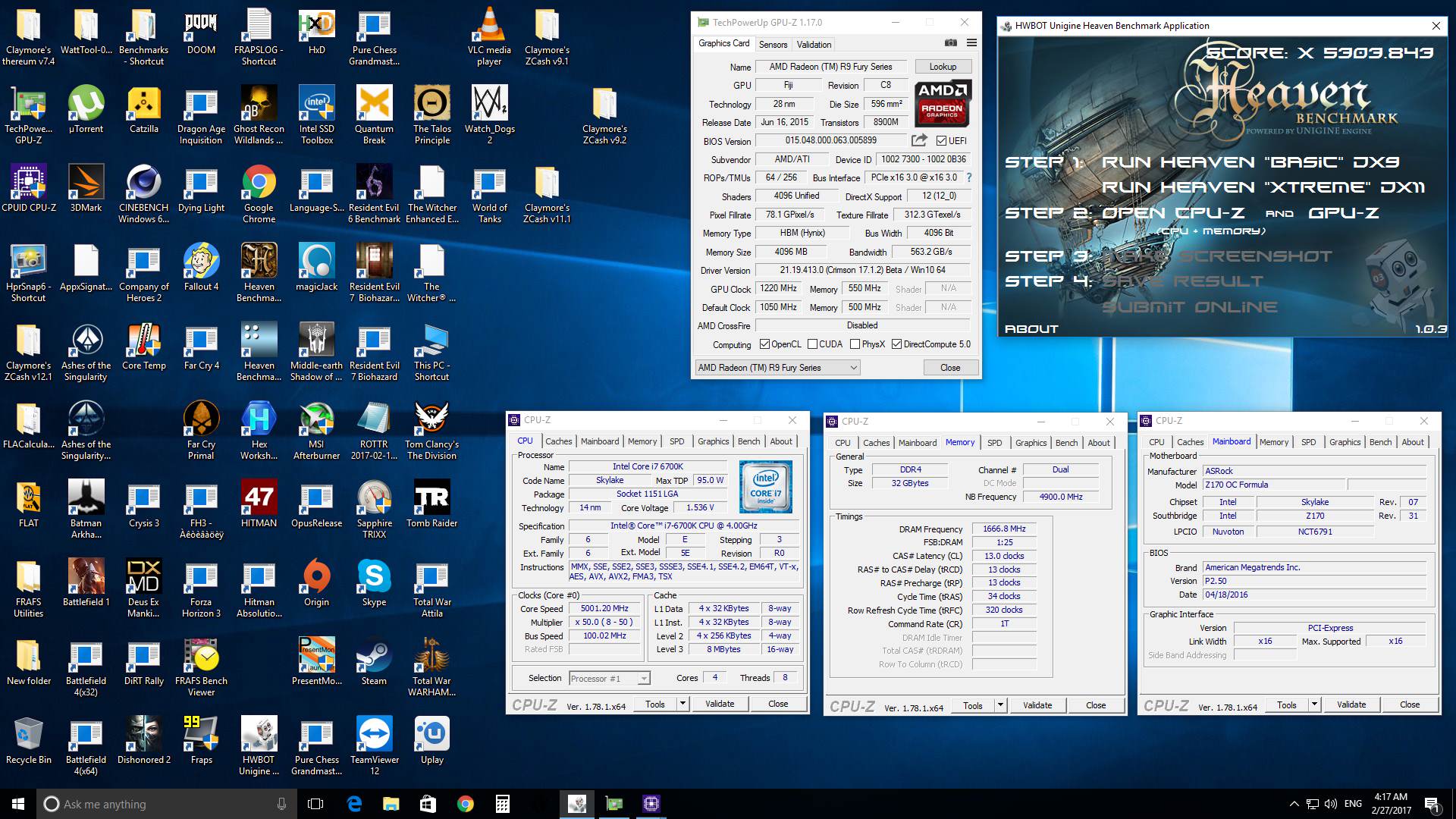Image resolution: width=1456 pixels, height=819 pixels.
Task: Open Validation tab in GPU-Z
Action: (x=814, y=45)
